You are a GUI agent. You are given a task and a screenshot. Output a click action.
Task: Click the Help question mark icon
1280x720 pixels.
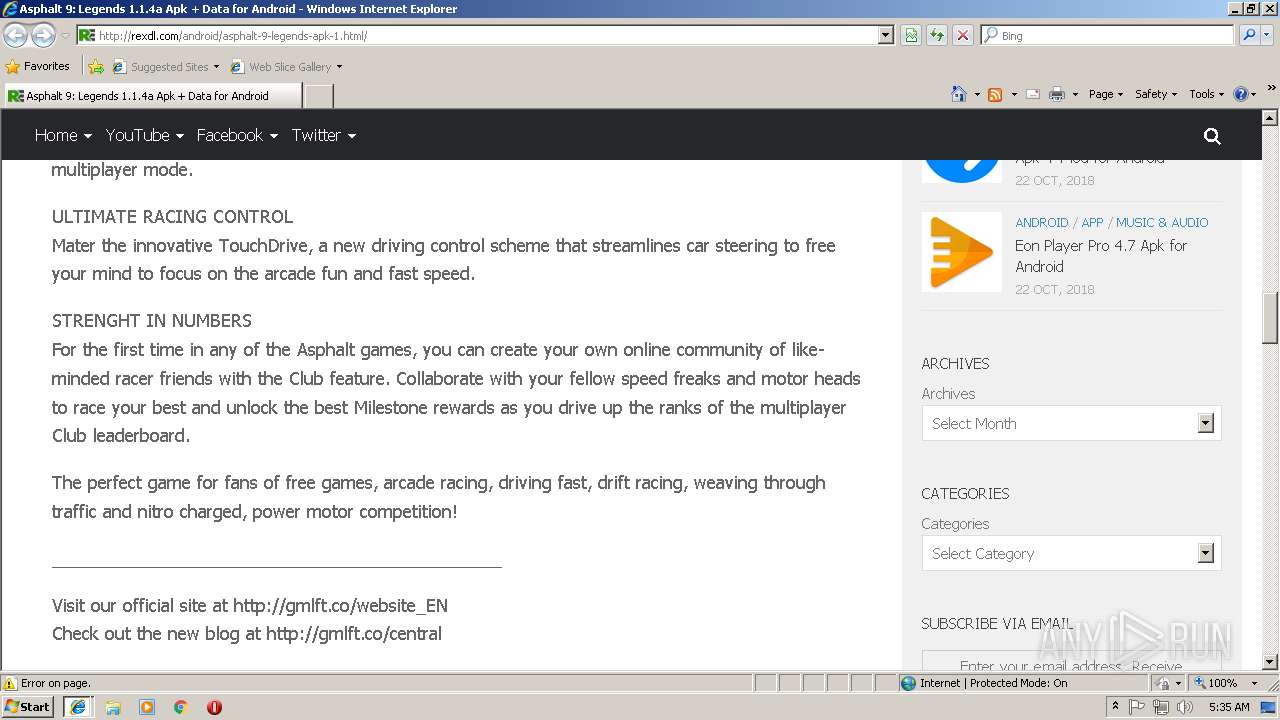click(1241, 94)
